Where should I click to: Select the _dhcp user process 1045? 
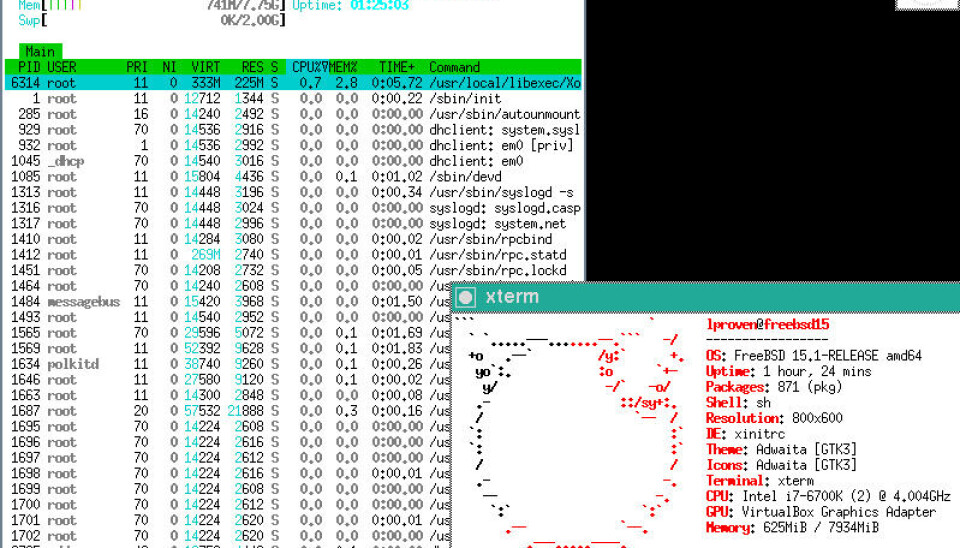[x=293, y=161]
